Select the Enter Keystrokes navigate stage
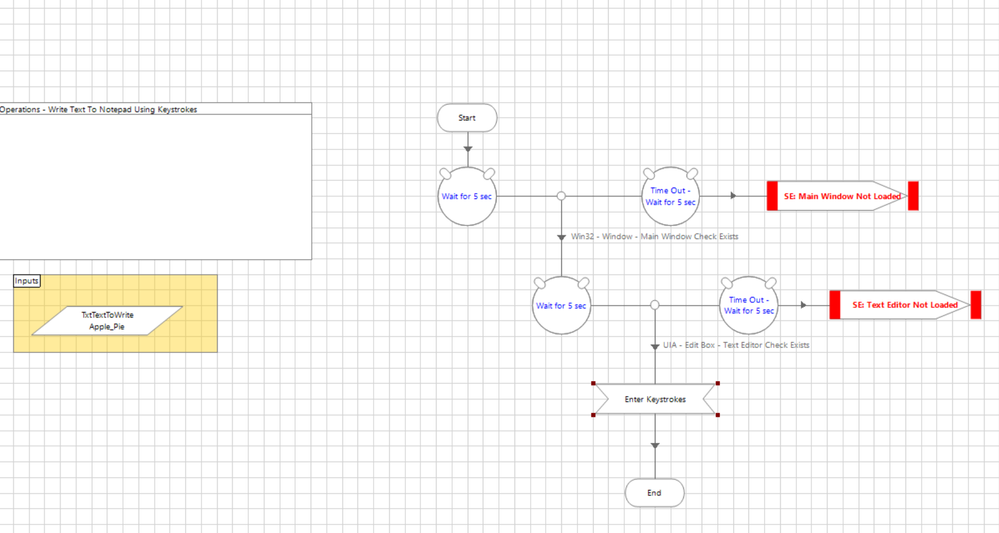The image size is (999, 533). coord(655,399)
